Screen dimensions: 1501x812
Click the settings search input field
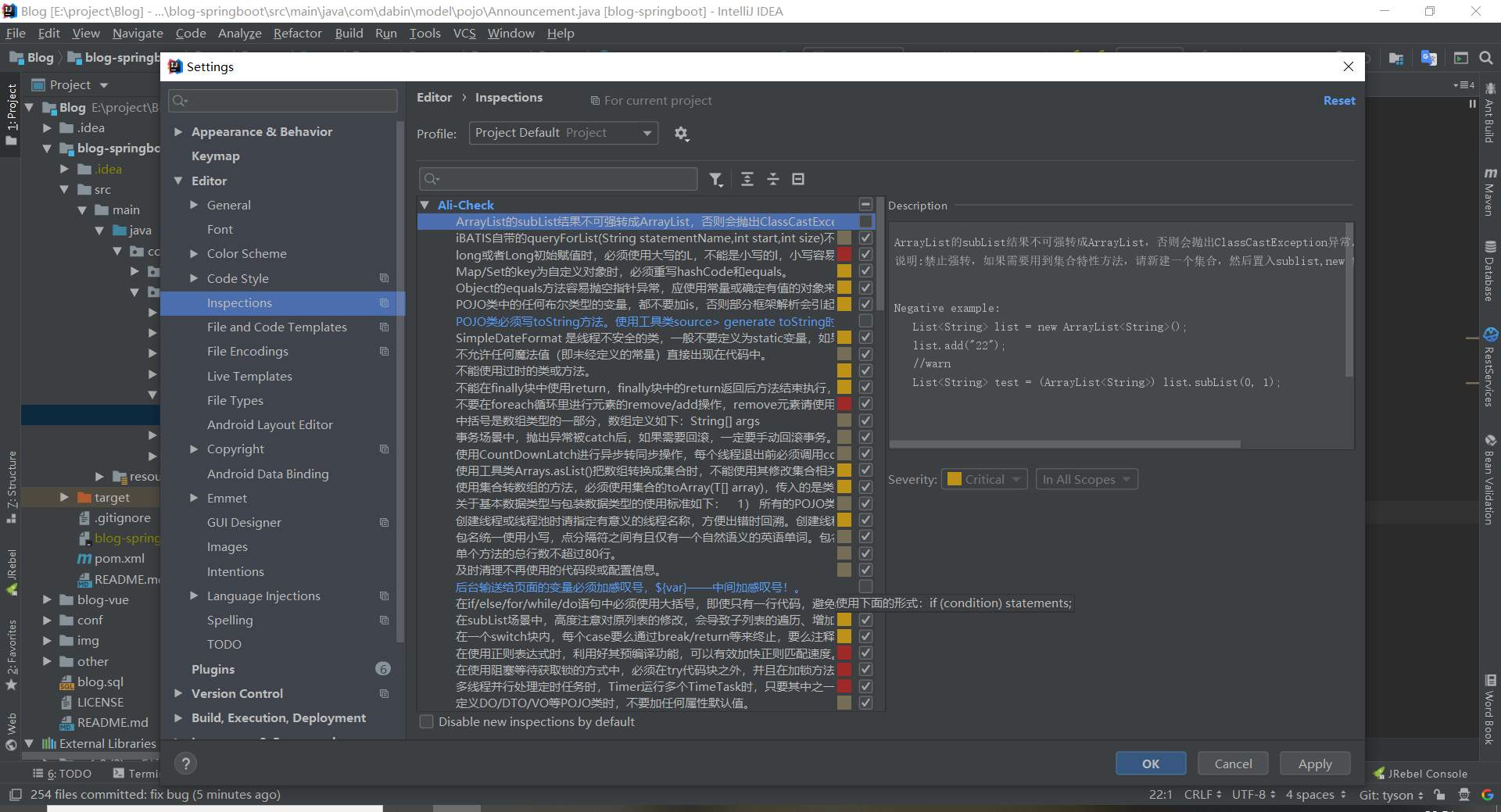pos(283,101)
